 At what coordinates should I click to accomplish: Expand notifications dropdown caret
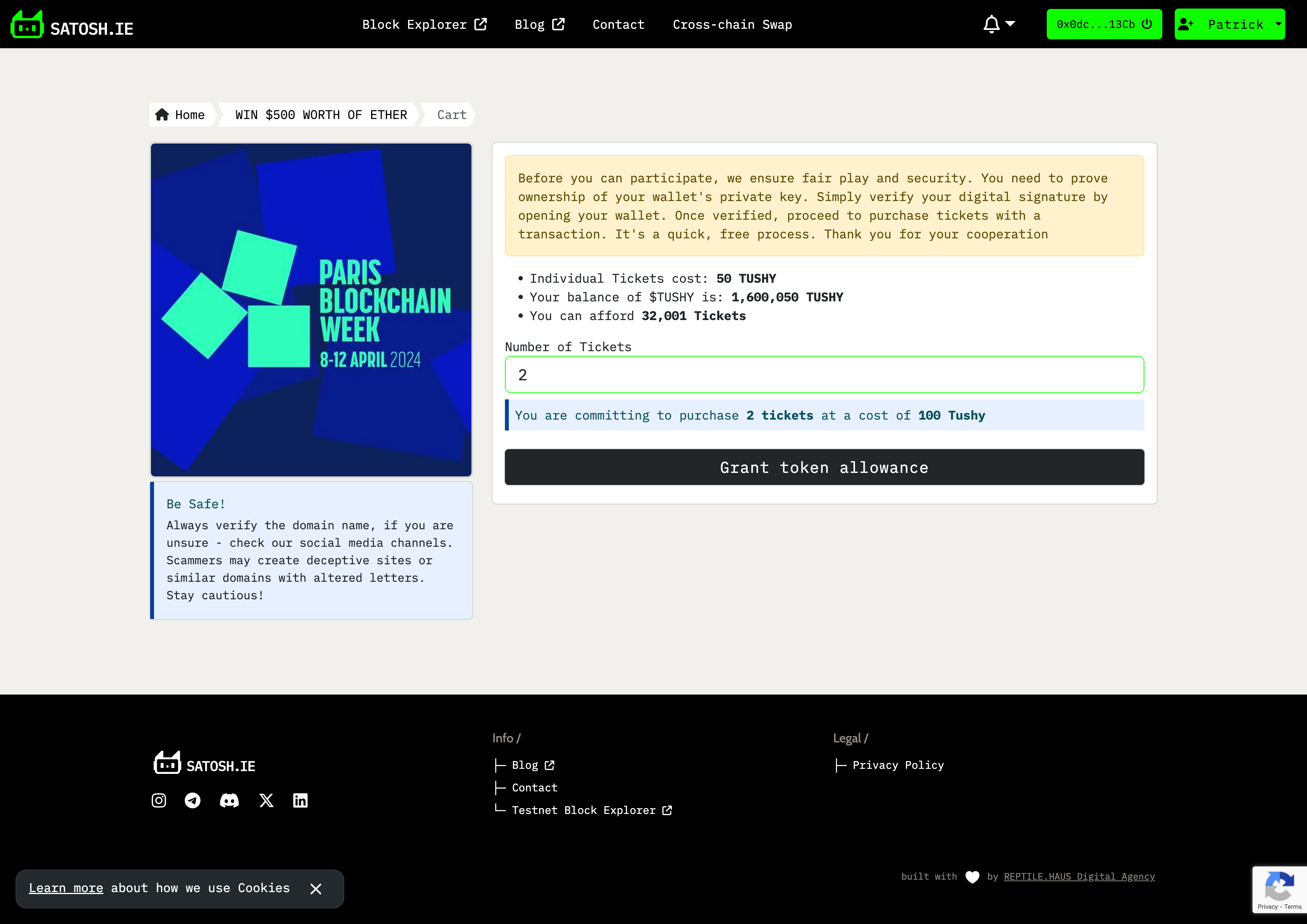1011,24
